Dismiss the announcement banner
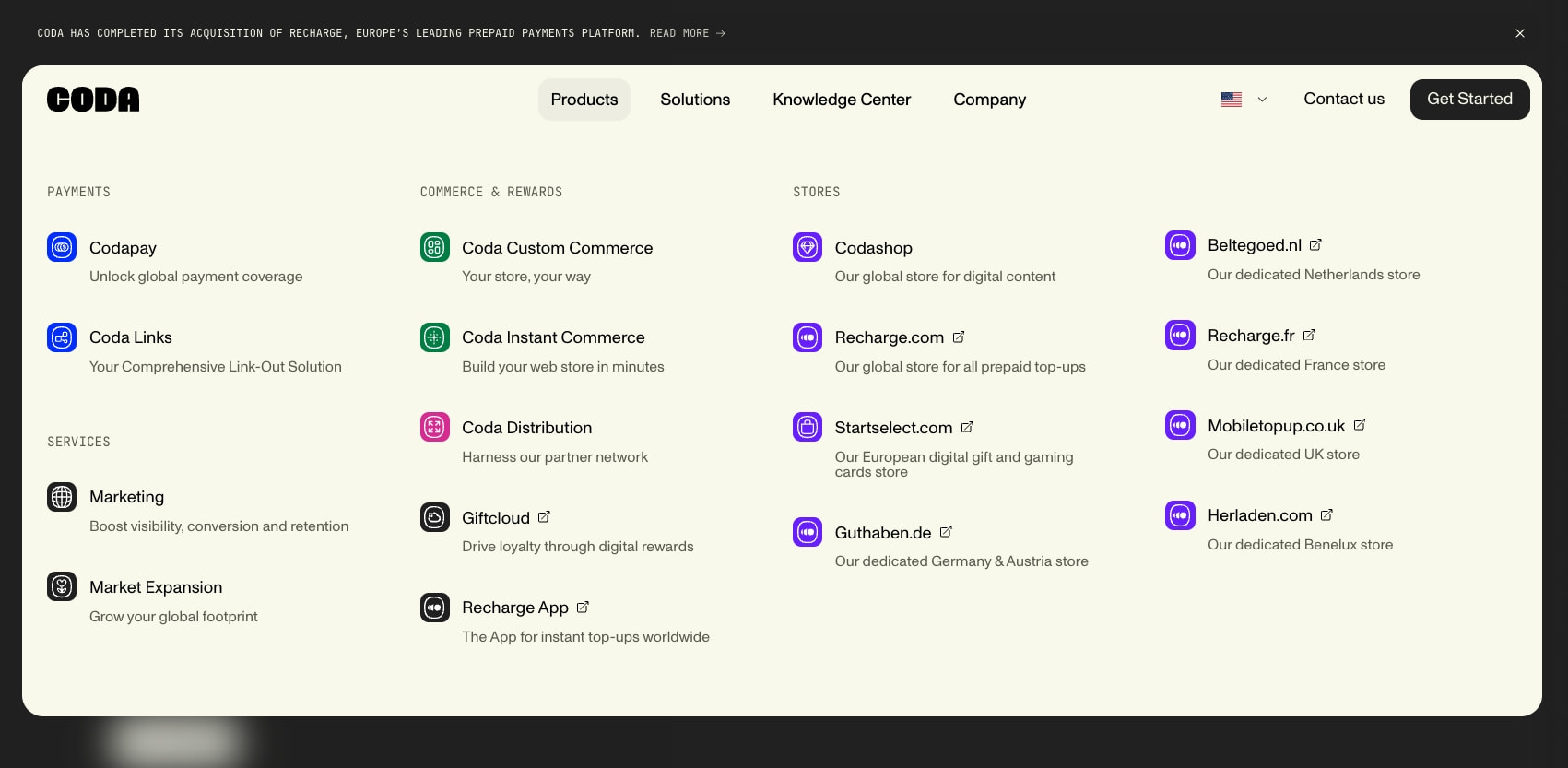Image resolution: width=1568 pixels, height=768 pixels. [x=1520, y=33]
